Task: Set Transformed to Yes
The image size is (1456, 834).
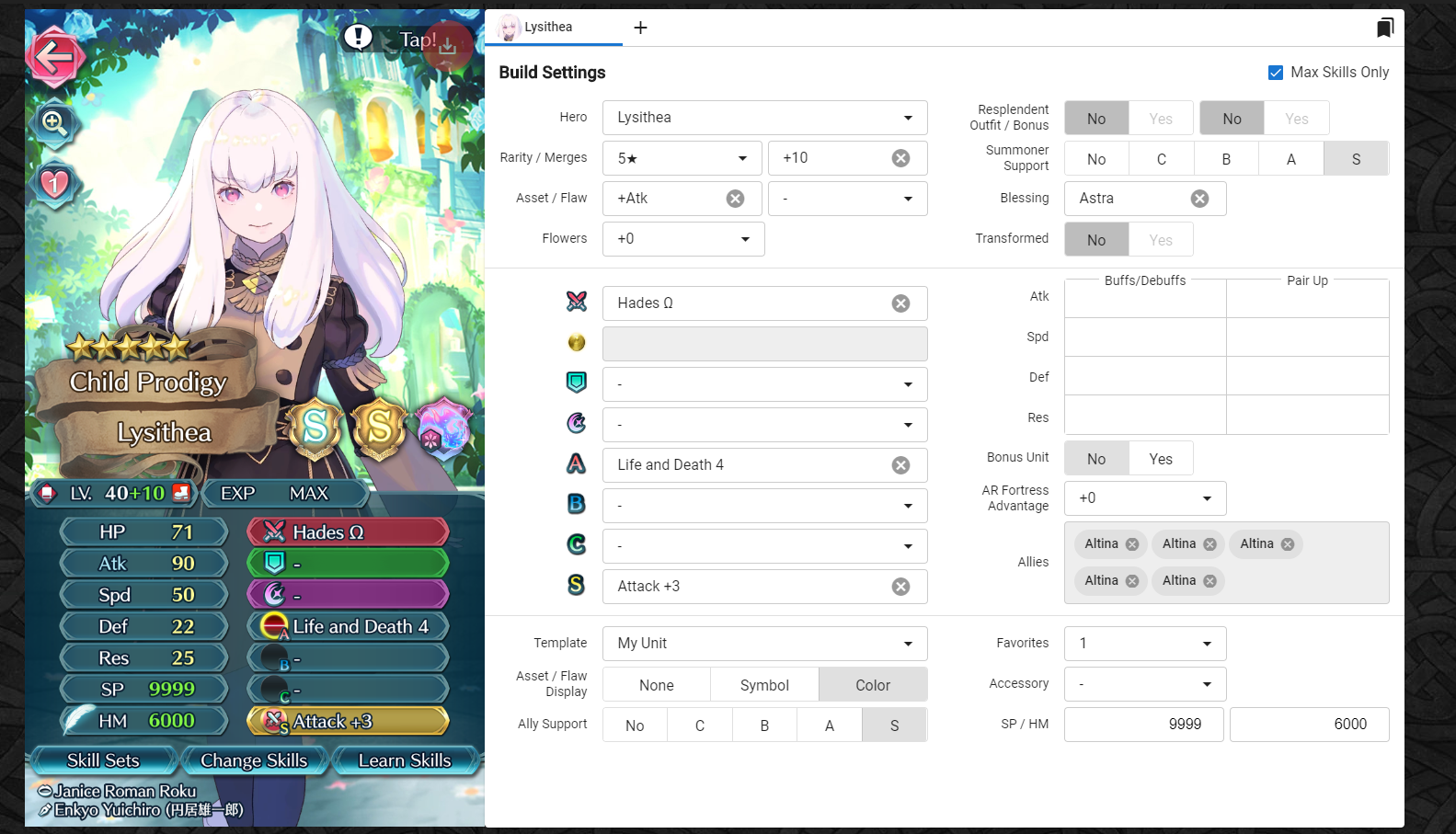Action: click(1161, 240)
